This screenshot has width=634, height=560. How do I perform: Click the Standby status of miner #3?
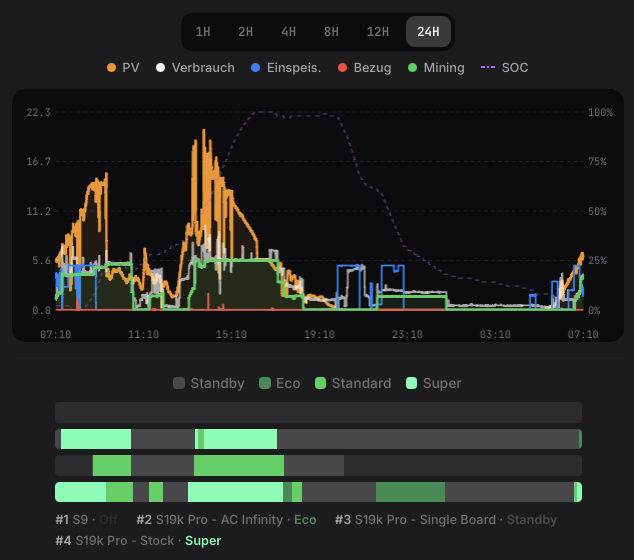click(532, 520)
